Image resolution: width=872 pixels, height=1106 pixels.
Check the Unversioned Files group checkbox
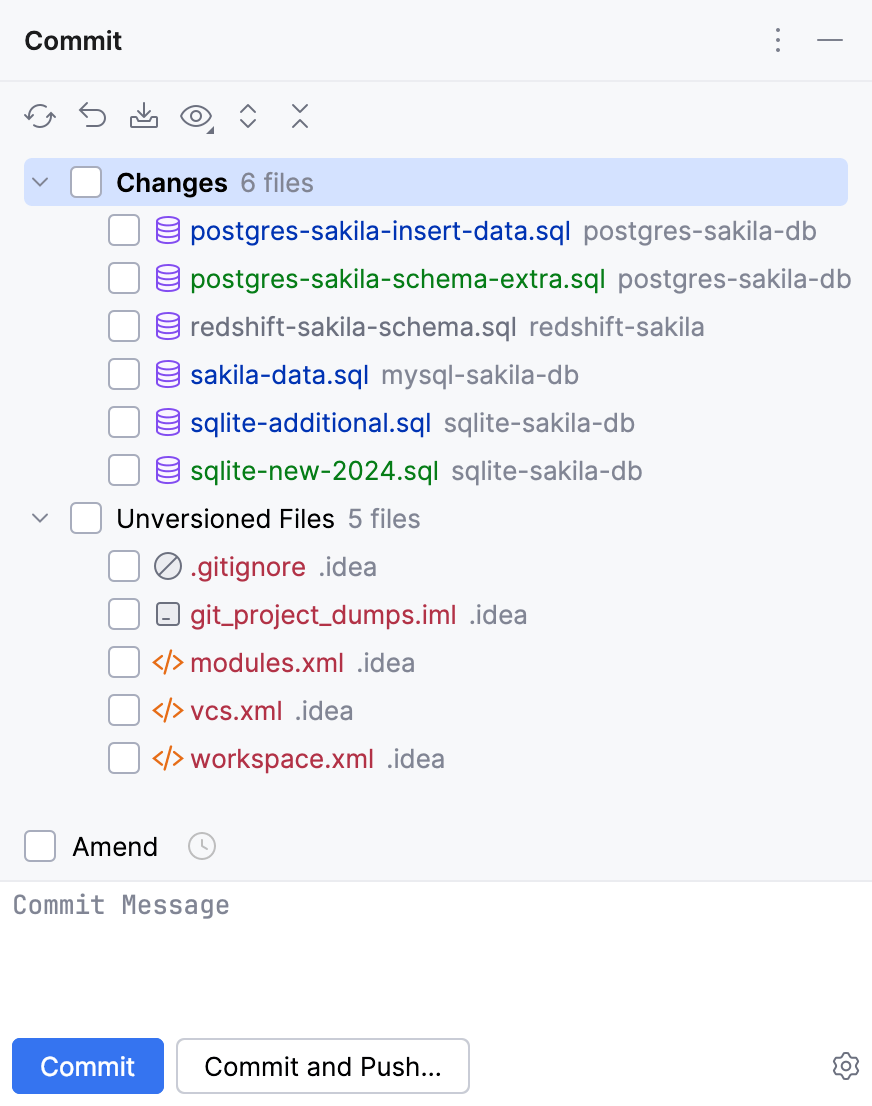86,518
